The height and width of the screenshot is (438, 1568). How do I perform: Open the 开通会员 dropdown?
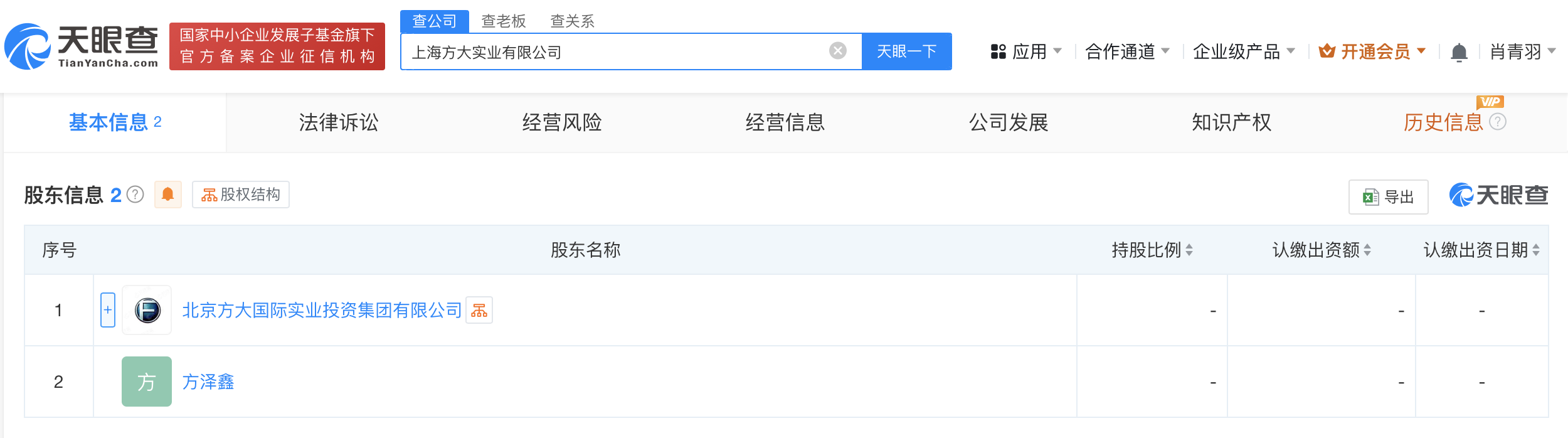[x=1372, y=51]
